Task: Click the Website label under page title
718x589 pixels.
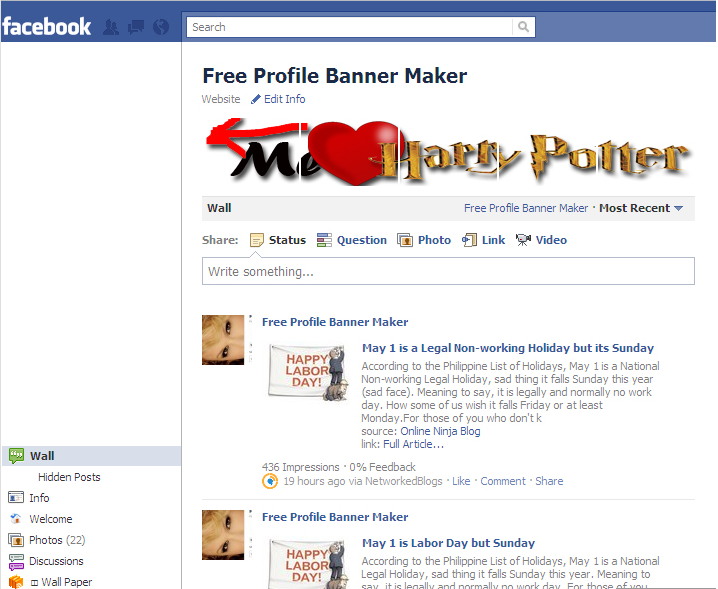Action: [x=221, y=99]
